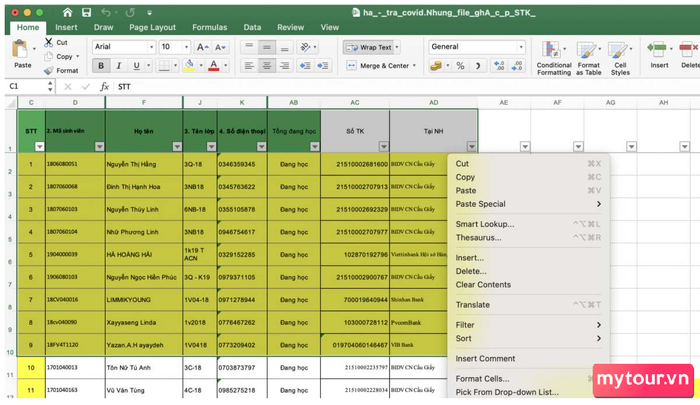Click the Cut scissors icon
Viewport: 700px width, 405px height.
coord(48,43)
